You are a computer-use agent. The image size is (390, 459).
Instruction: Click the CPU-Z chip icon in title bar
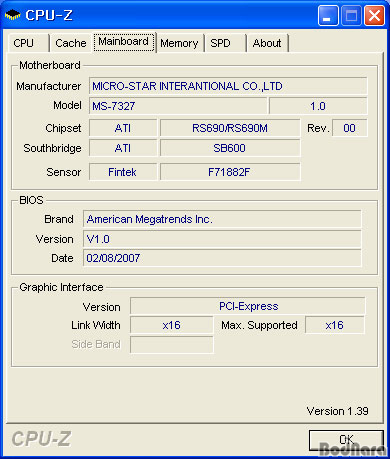pos(13,15)
